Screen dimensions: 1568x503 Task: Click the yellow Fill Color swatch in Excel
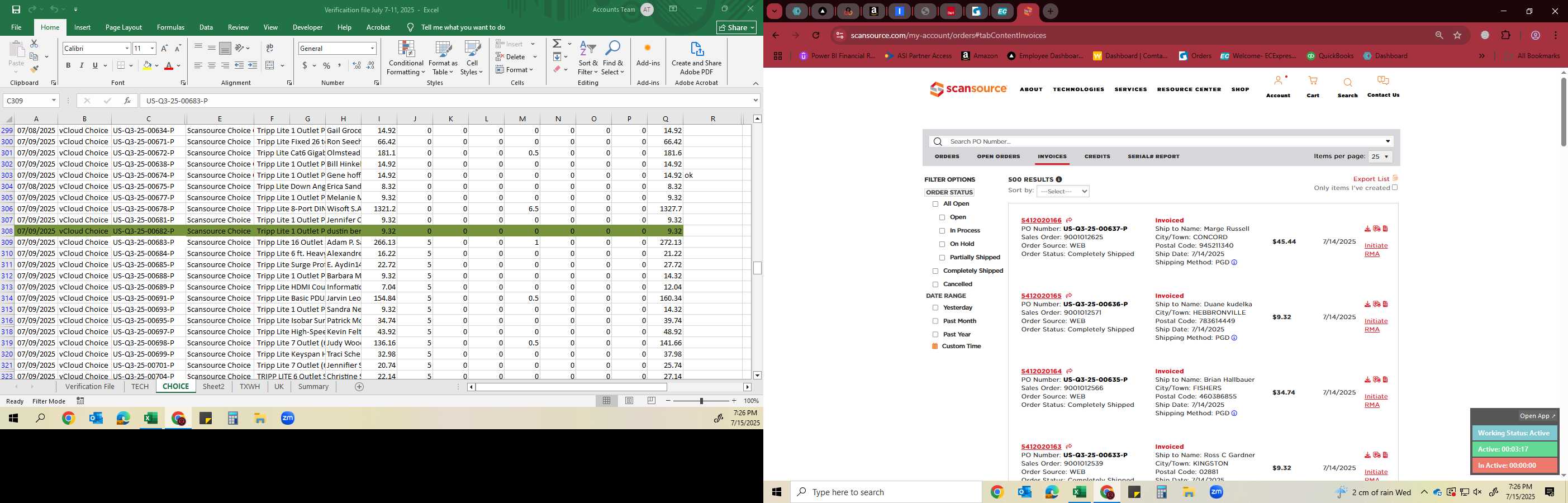click(x=147, y=66)
